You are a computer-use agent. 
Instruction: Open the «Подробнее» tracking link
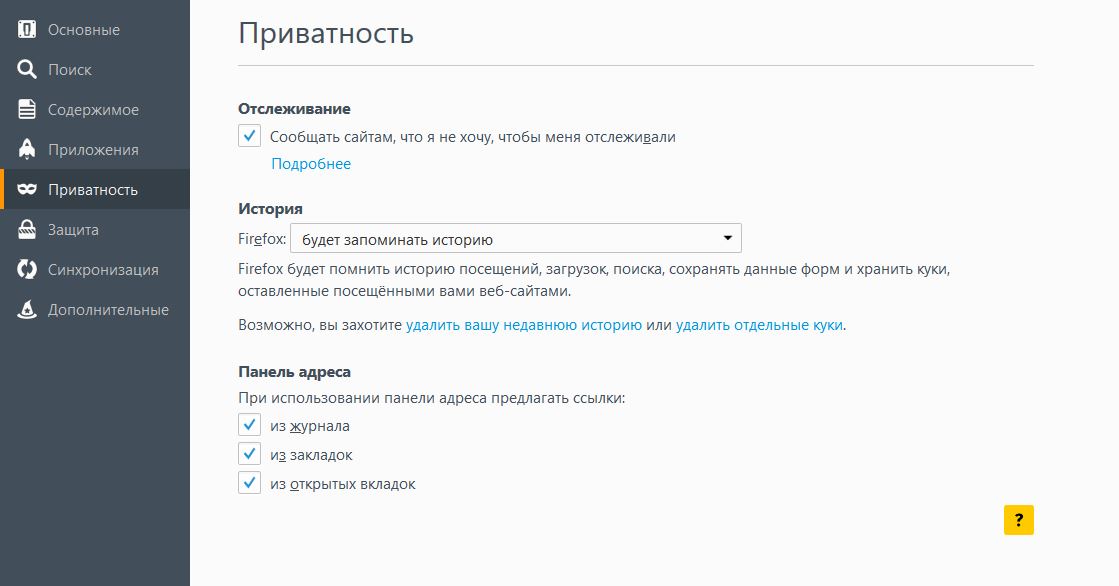point(311,164)
